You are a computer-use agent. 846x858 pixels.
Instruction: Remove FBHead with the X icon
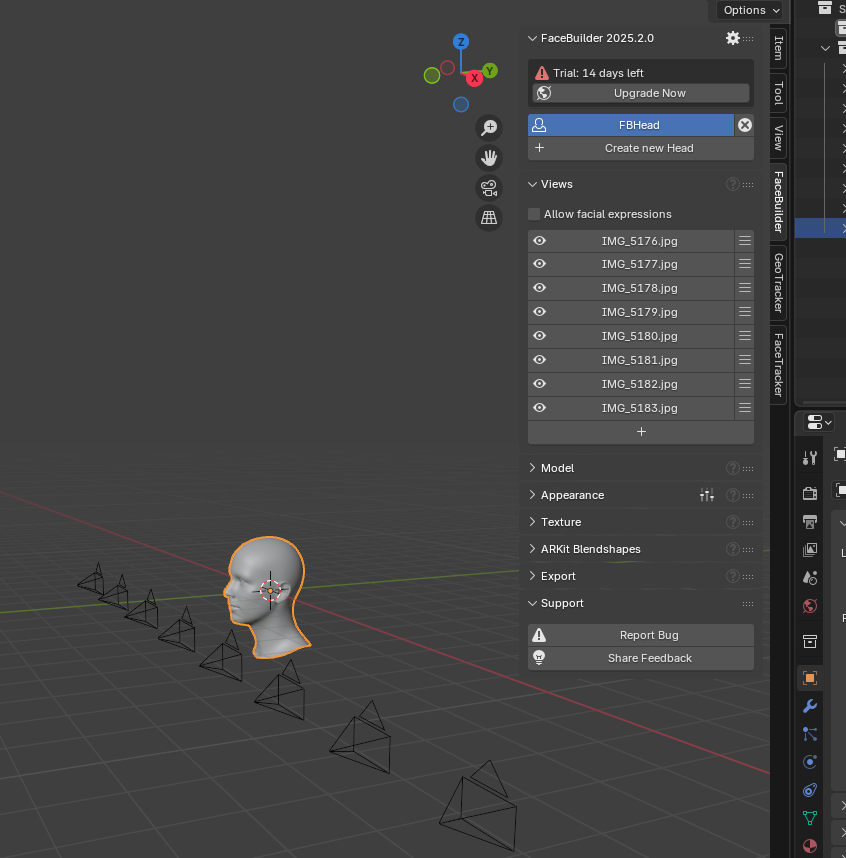coord(744,125)
